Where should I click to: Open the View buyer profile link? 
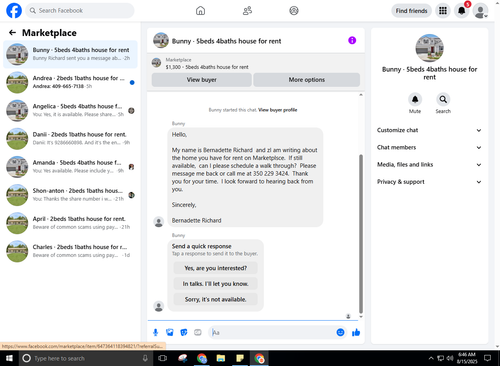click(278, 110)
